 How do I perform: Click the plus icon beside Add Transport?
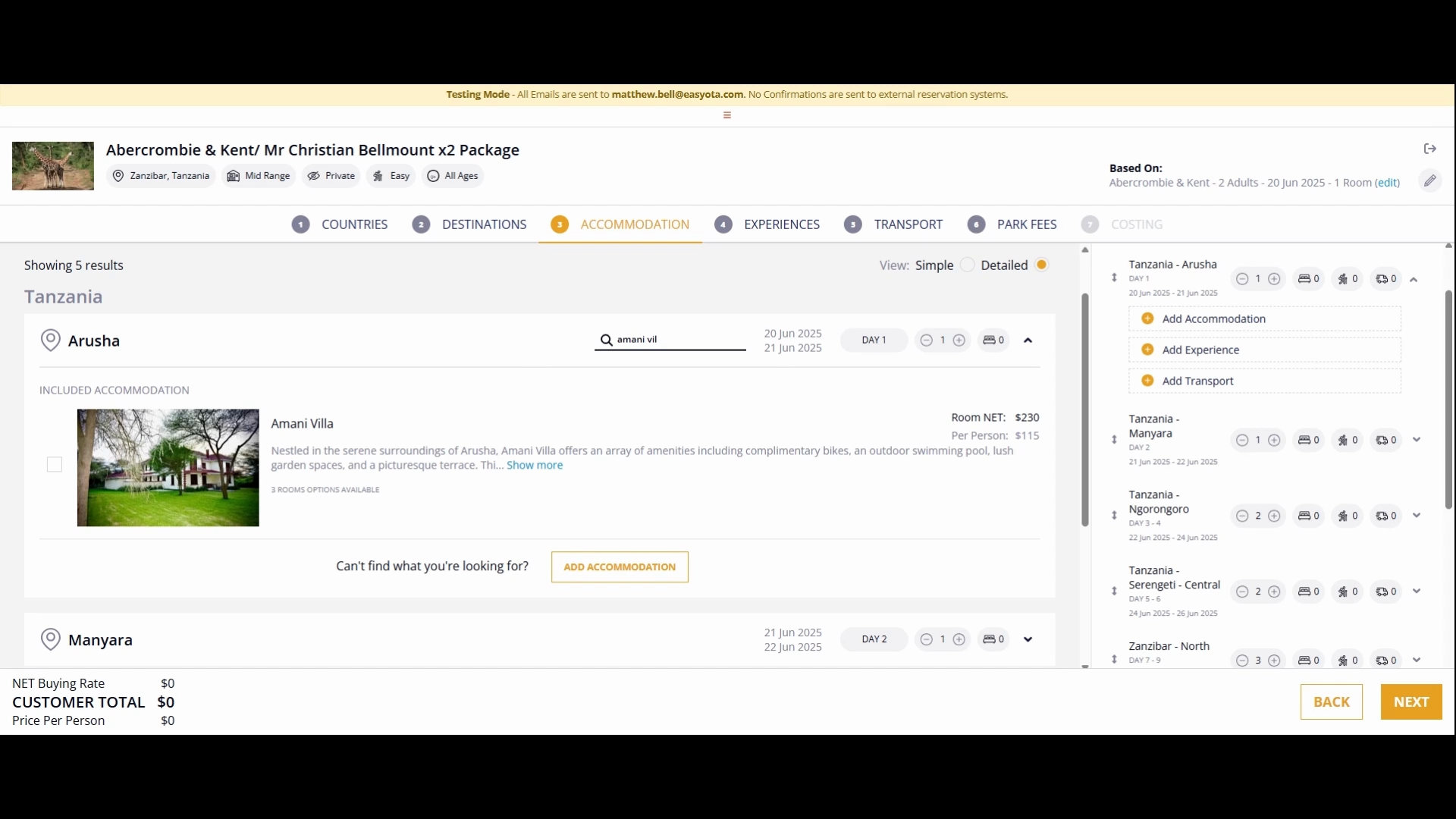pos(1147,381)
